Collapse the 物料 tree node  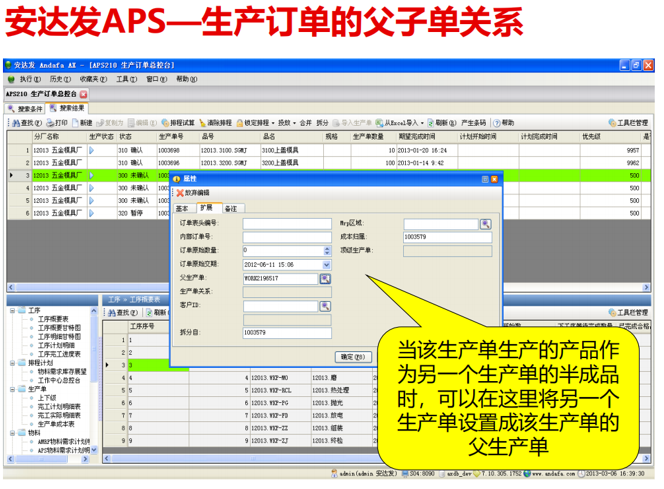coord(12,433)
